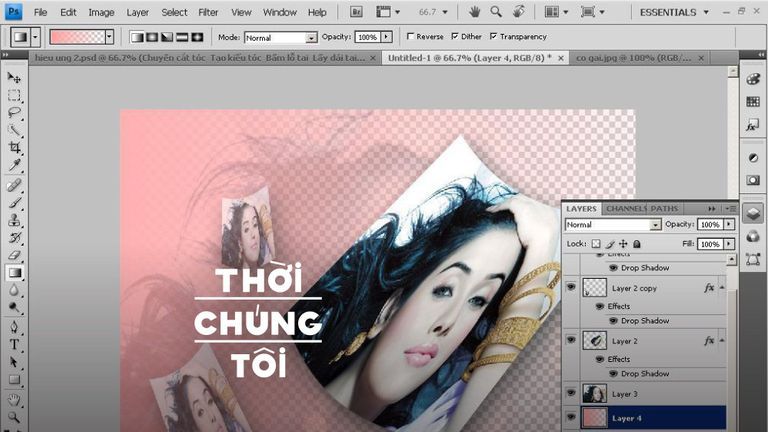The height and width of the screenshot is (432, 768).
Task: Open the gradient Mode dropdown in options bar
Action: coord(281,37)
